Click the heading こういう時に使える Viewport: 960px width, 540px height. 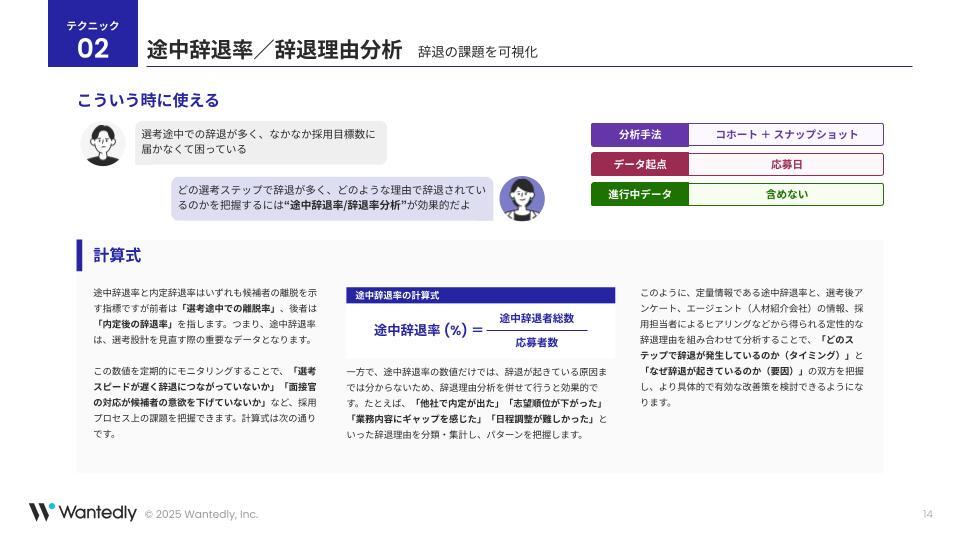tap(148, 100)
